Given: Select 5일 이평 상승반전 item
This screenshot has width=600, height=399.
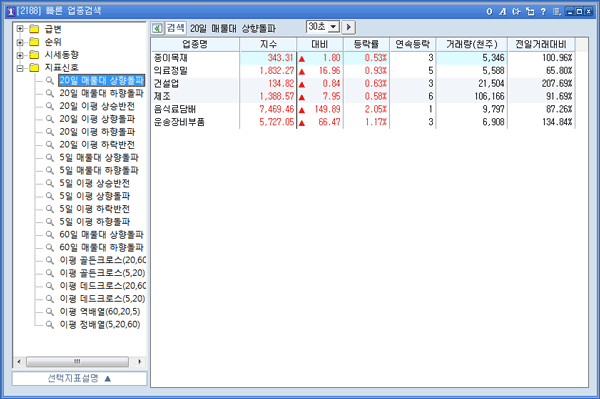Looking at the screenshot, I should click(x=95, y=183).
